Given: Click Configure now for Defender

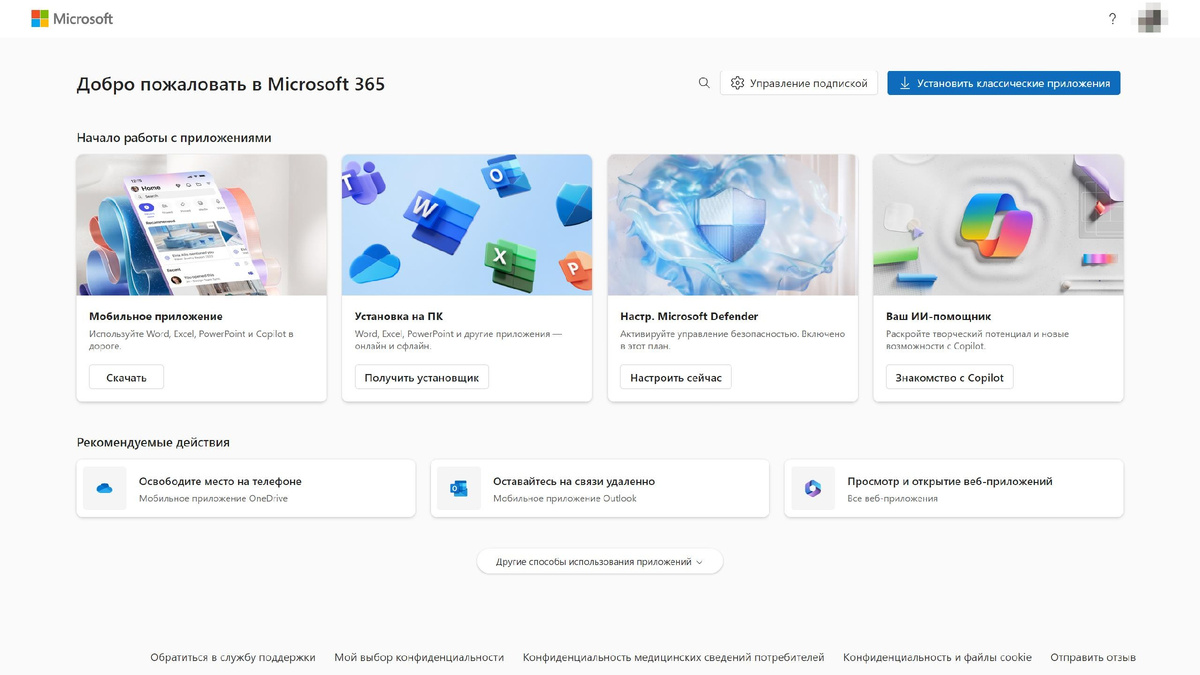Looking at the screenshot, I should coord(676,377).
